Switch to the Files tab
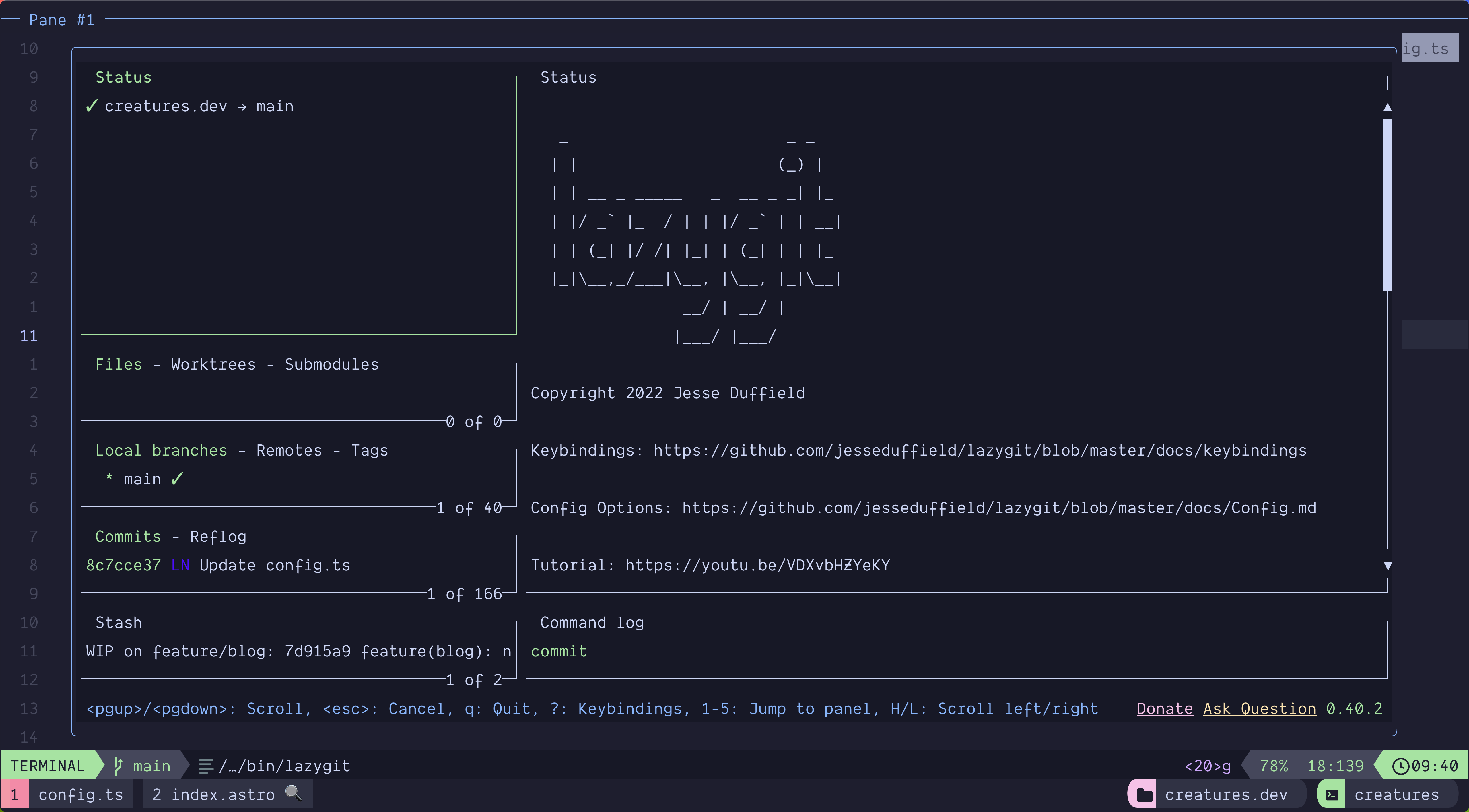 pyautogui.click(x=118, y=364)
